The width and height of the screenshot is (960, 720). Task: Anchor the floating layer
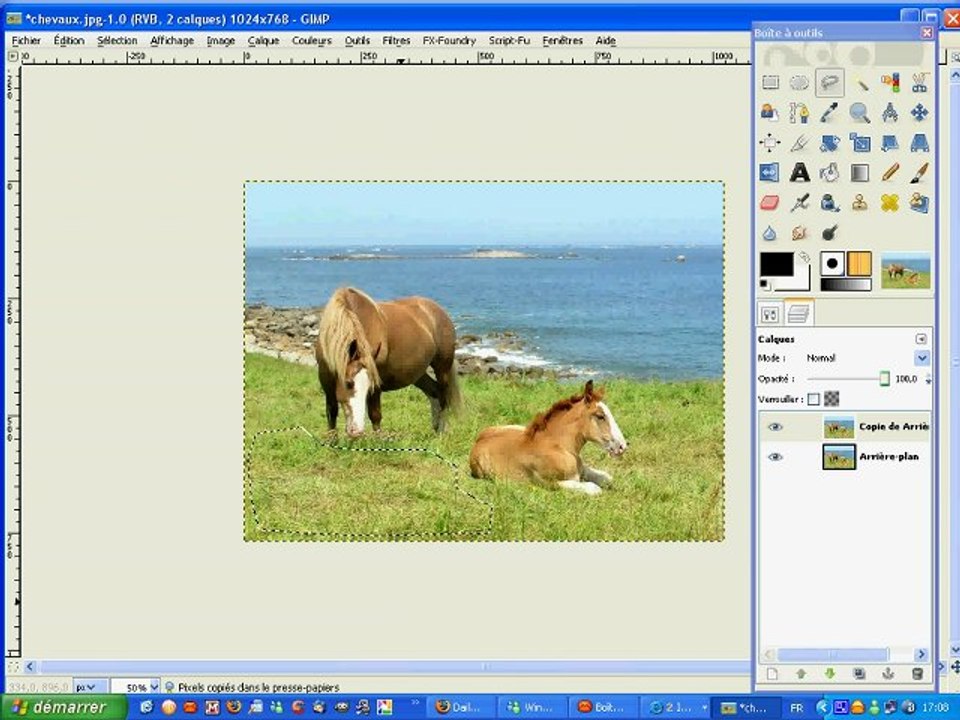888,673
